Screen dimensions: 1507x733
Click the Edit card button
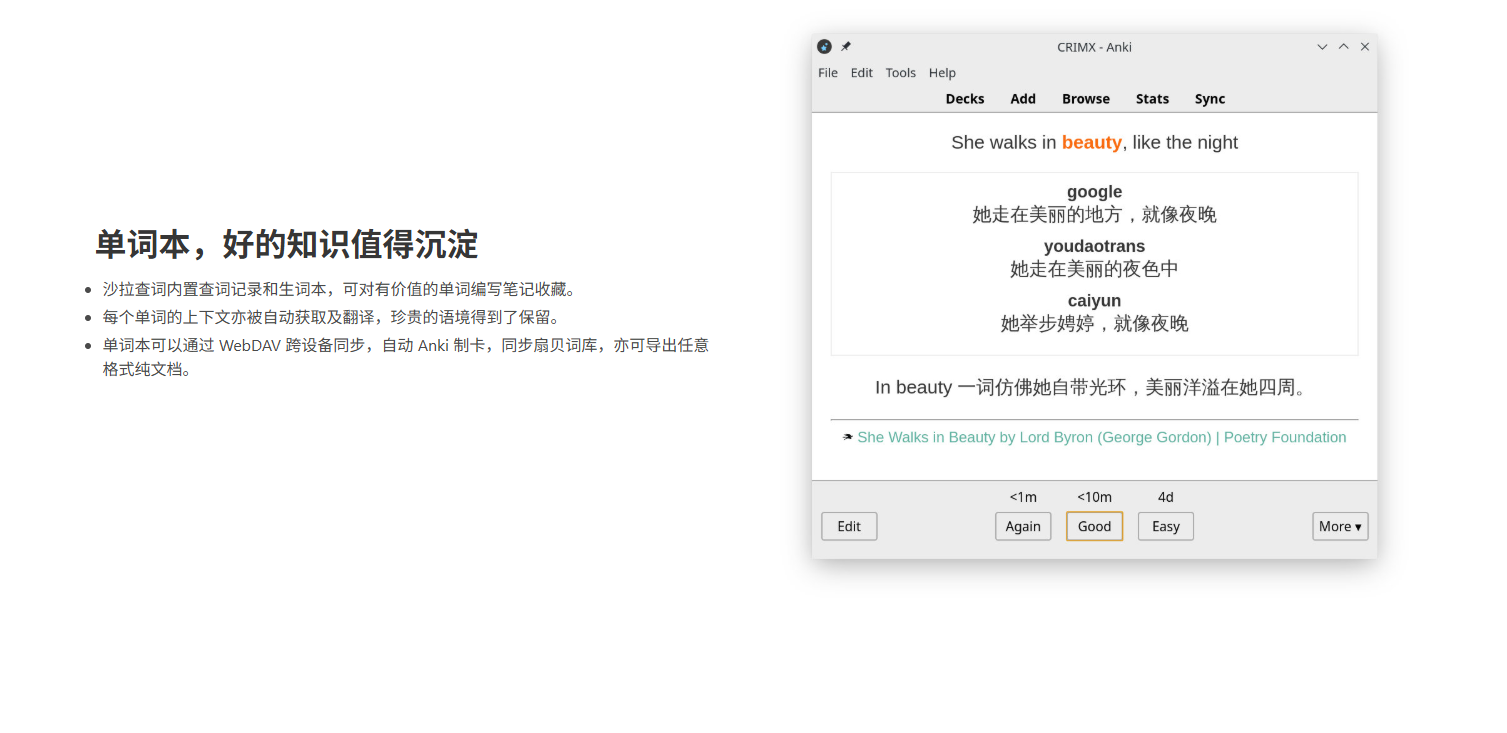(x=849, y=526)
